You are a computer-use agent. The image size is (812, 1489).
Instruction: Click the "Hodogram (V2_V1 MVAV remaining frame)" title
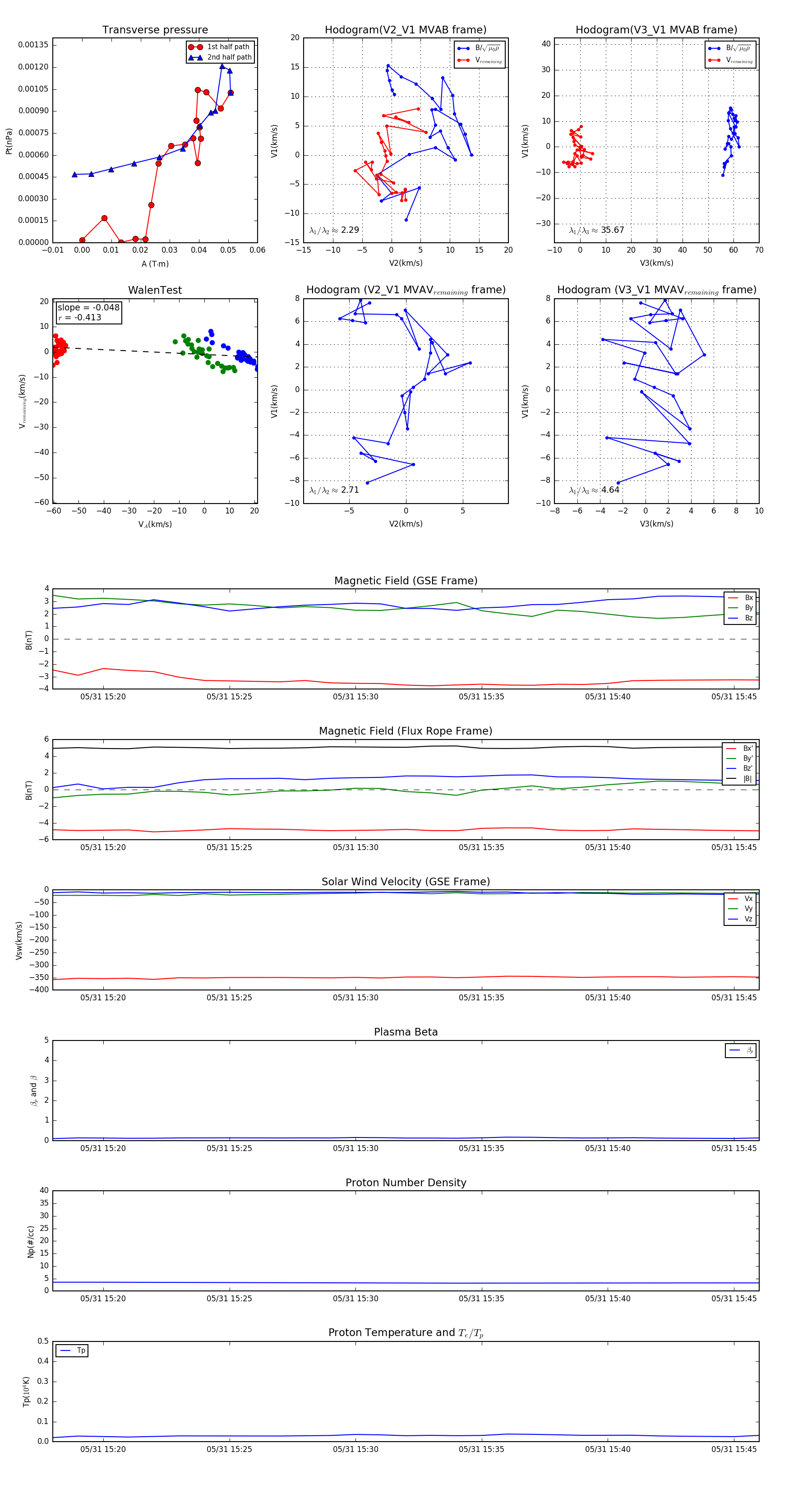click(x=406, y=290)
